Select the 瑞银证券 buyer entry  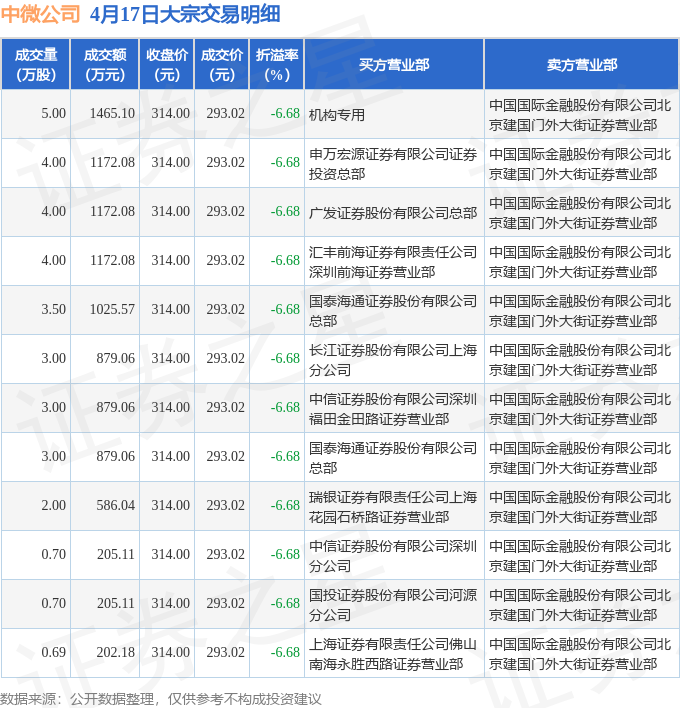pos(393,506)
